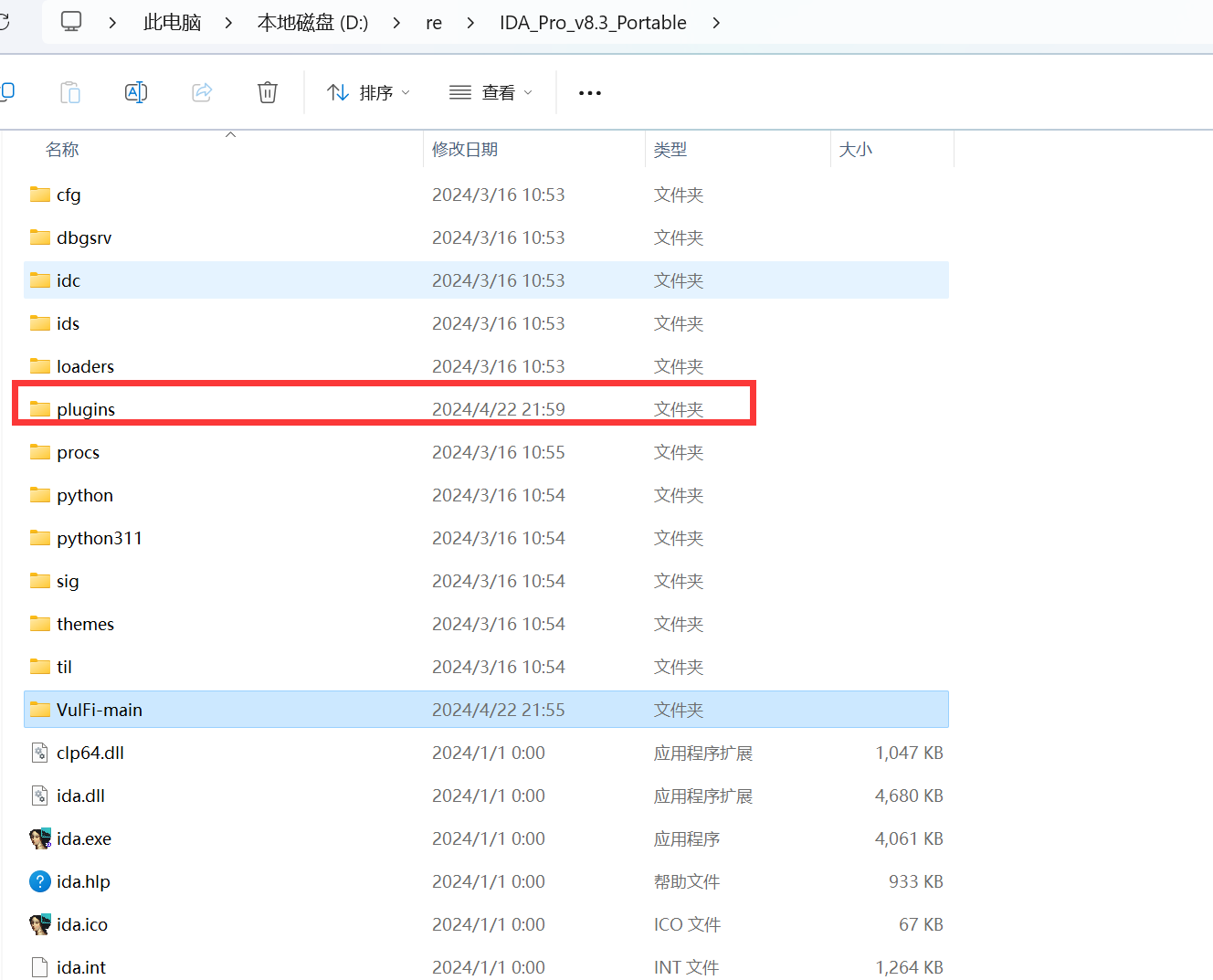Viewport: 1213px width, 980px height.
Task: Select the python311 folder icon
Action: (40, 538)
